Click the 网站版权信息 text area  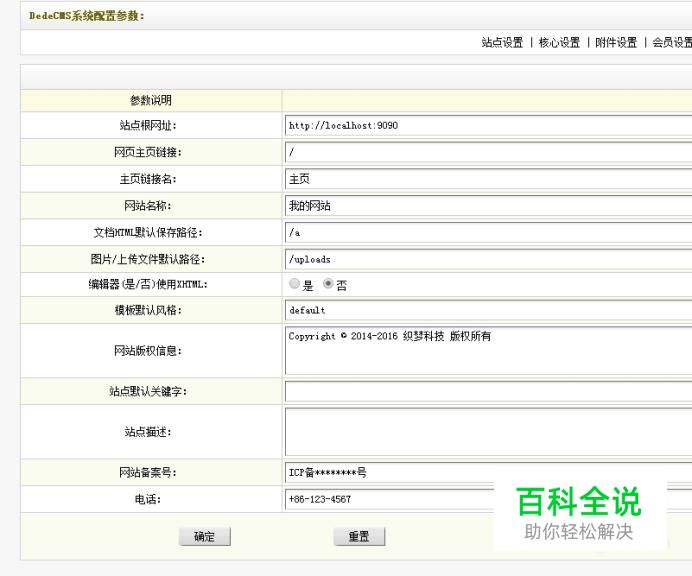[x=489, y=351]
